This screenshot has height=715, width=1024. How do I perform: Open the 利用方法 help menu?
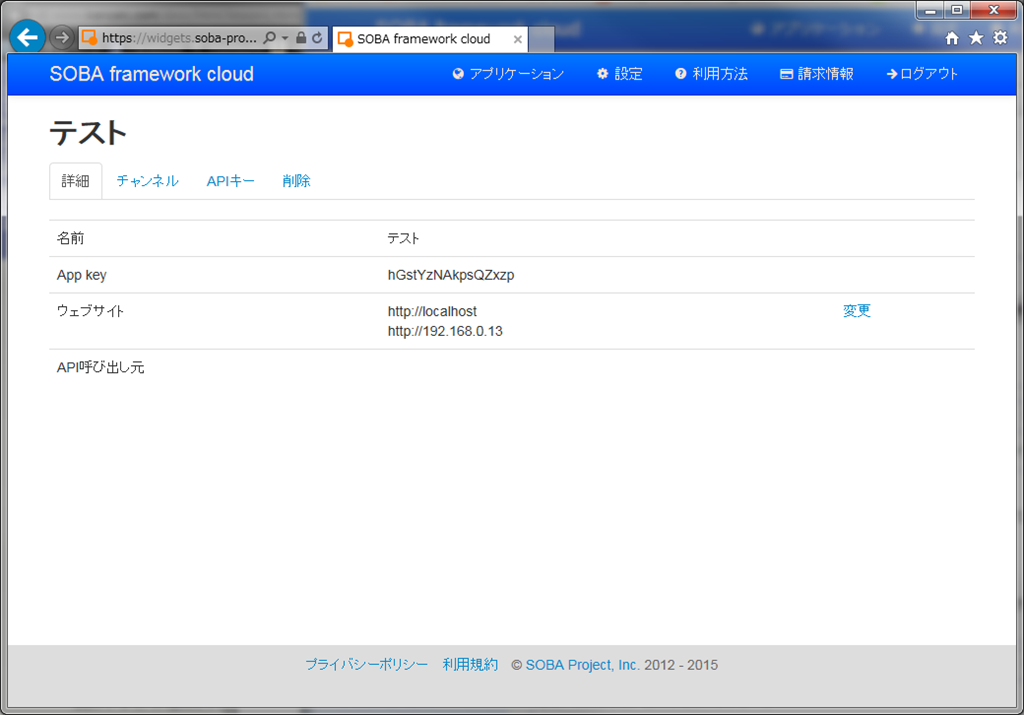(x=711, y=74)
